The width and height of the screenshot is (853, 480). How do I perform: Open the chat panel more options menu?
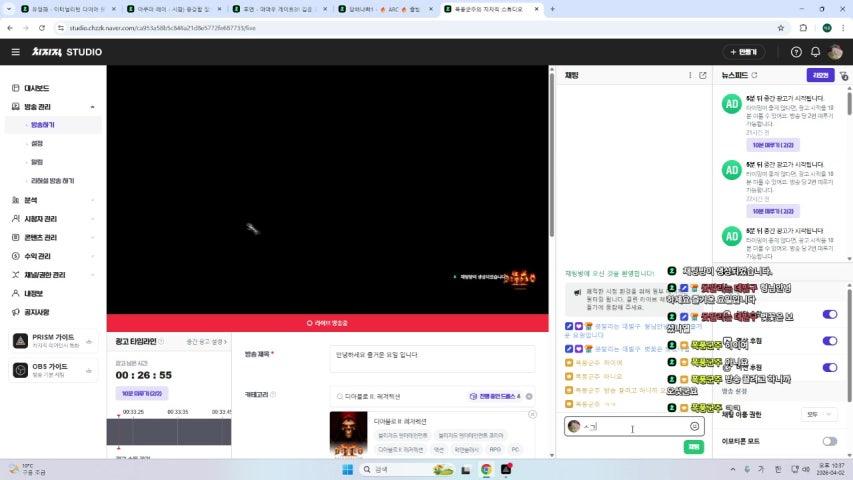pos(690,75)
